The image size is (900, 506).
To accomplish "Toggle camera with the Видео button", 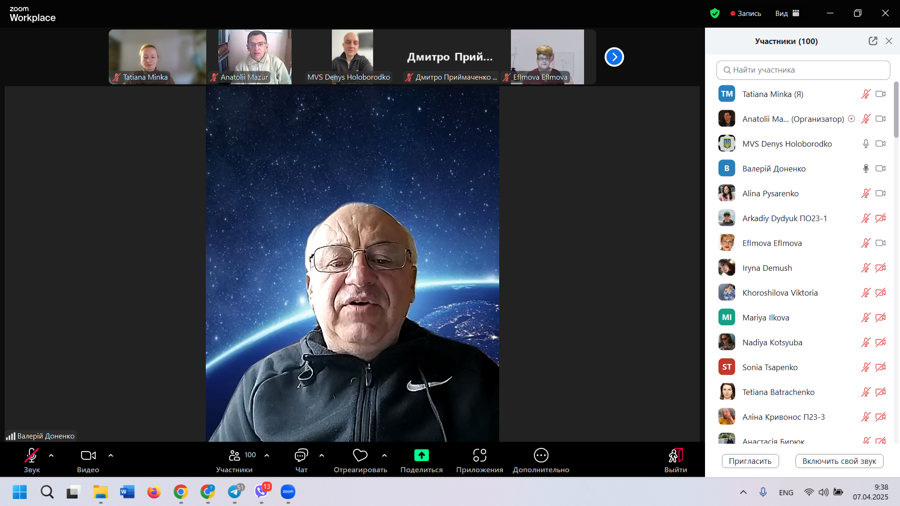I will coord(88,460).
